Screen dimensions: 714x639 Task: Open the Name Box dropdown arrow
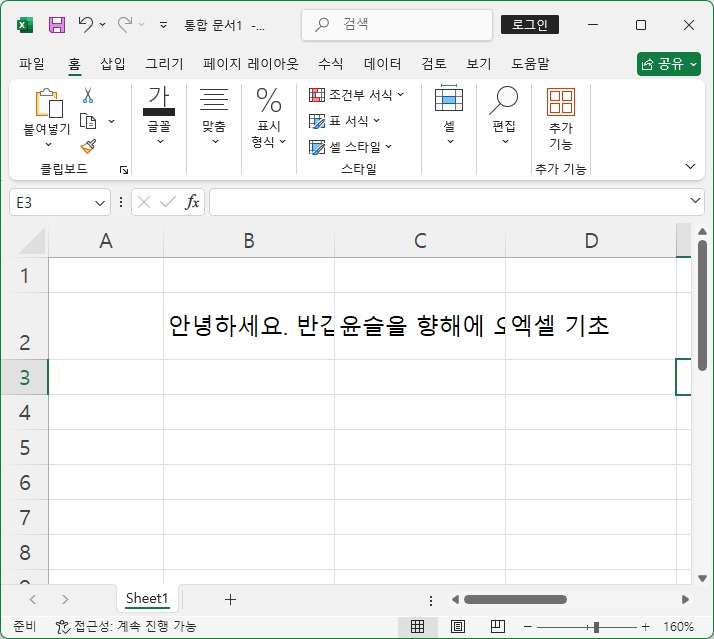[100, 203]
